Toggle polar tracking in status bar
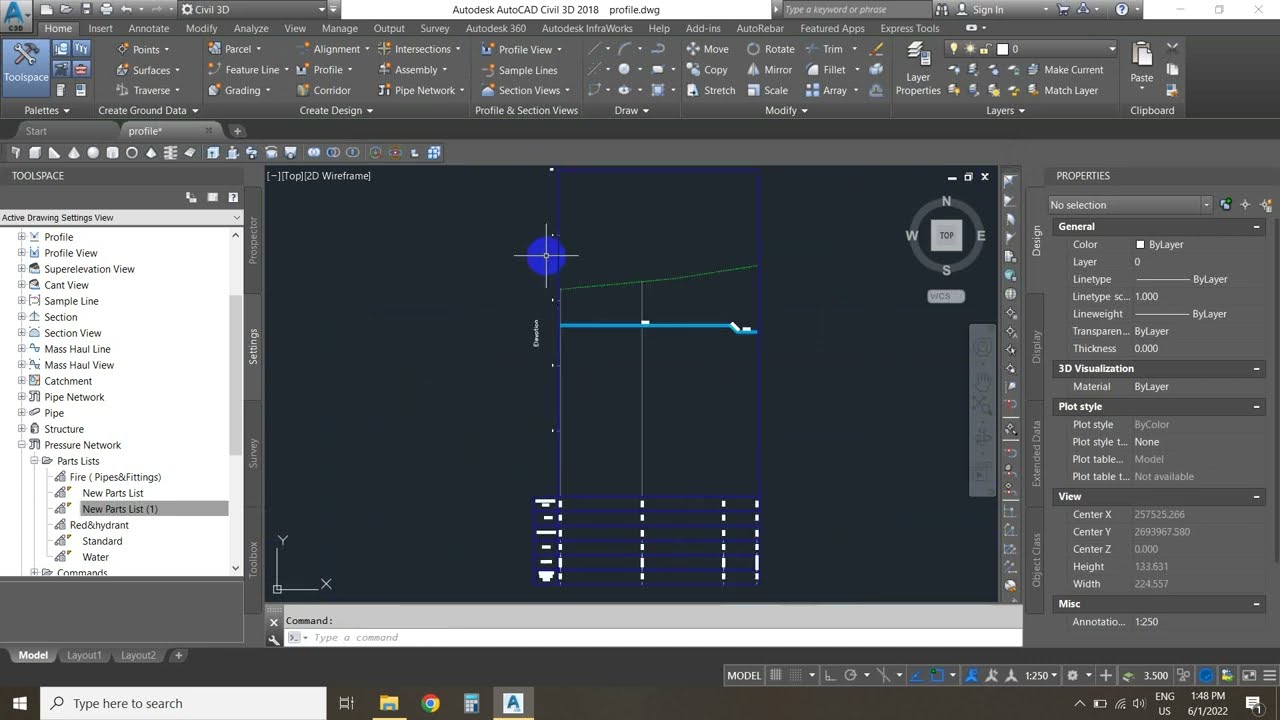Screen dimensions: 1280x720 coord(850,675)
